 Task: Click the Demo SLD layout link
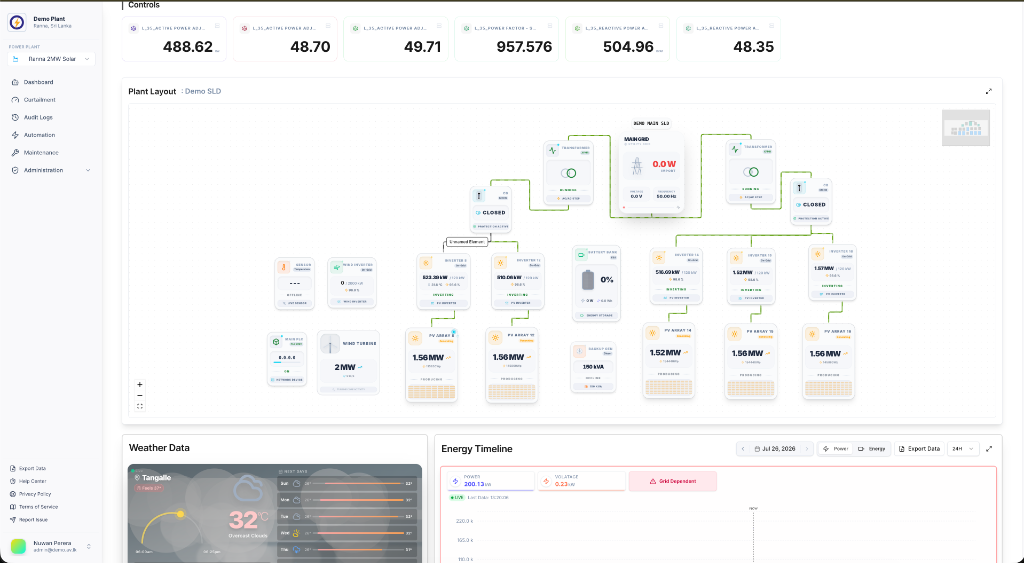[x=203, y=91]
